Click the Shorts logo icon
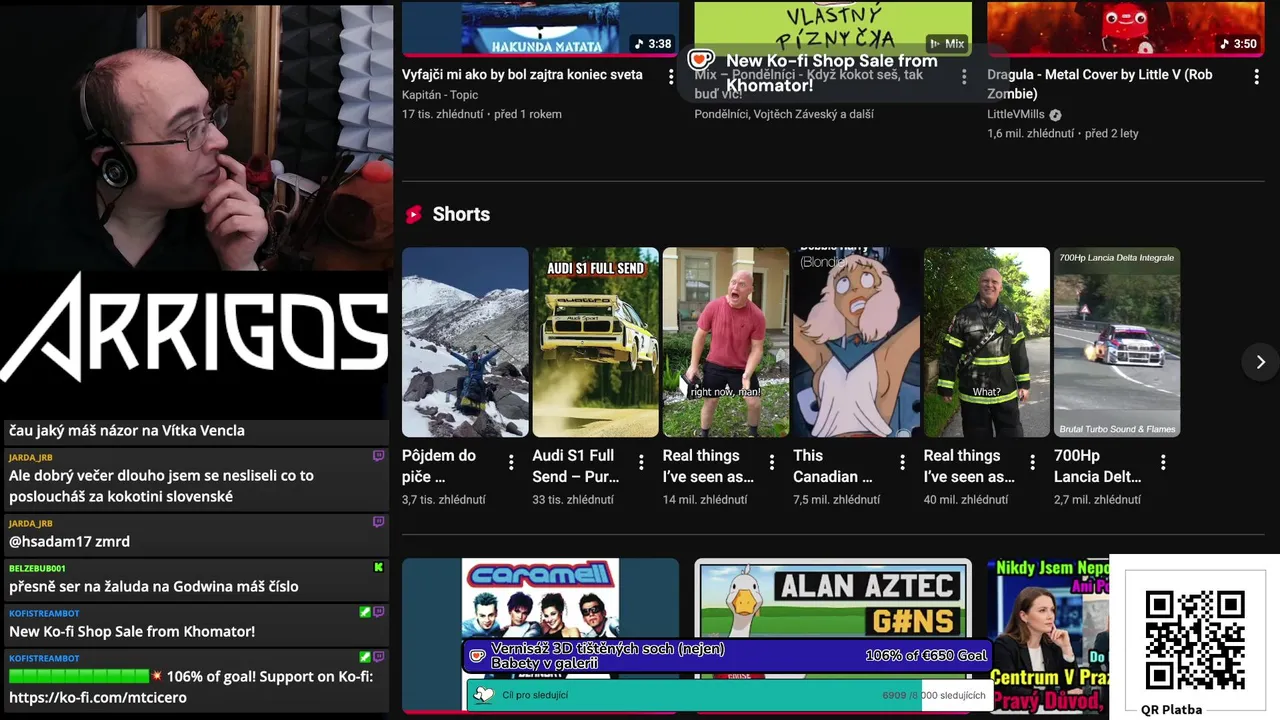This screenshot has height=720, width=1280. [x=413, y=214]
